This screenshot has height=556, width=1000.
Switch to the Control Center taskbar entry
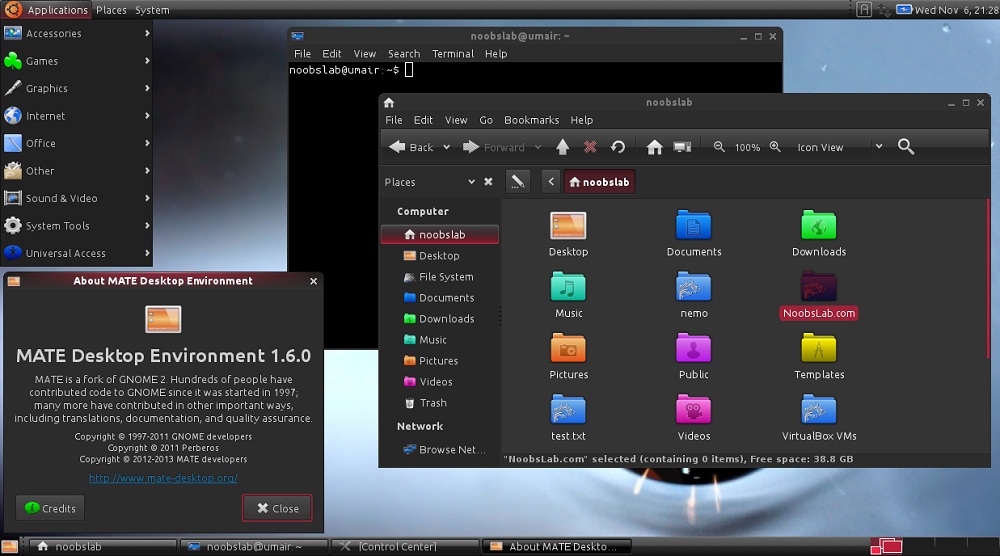click(405, 546)
